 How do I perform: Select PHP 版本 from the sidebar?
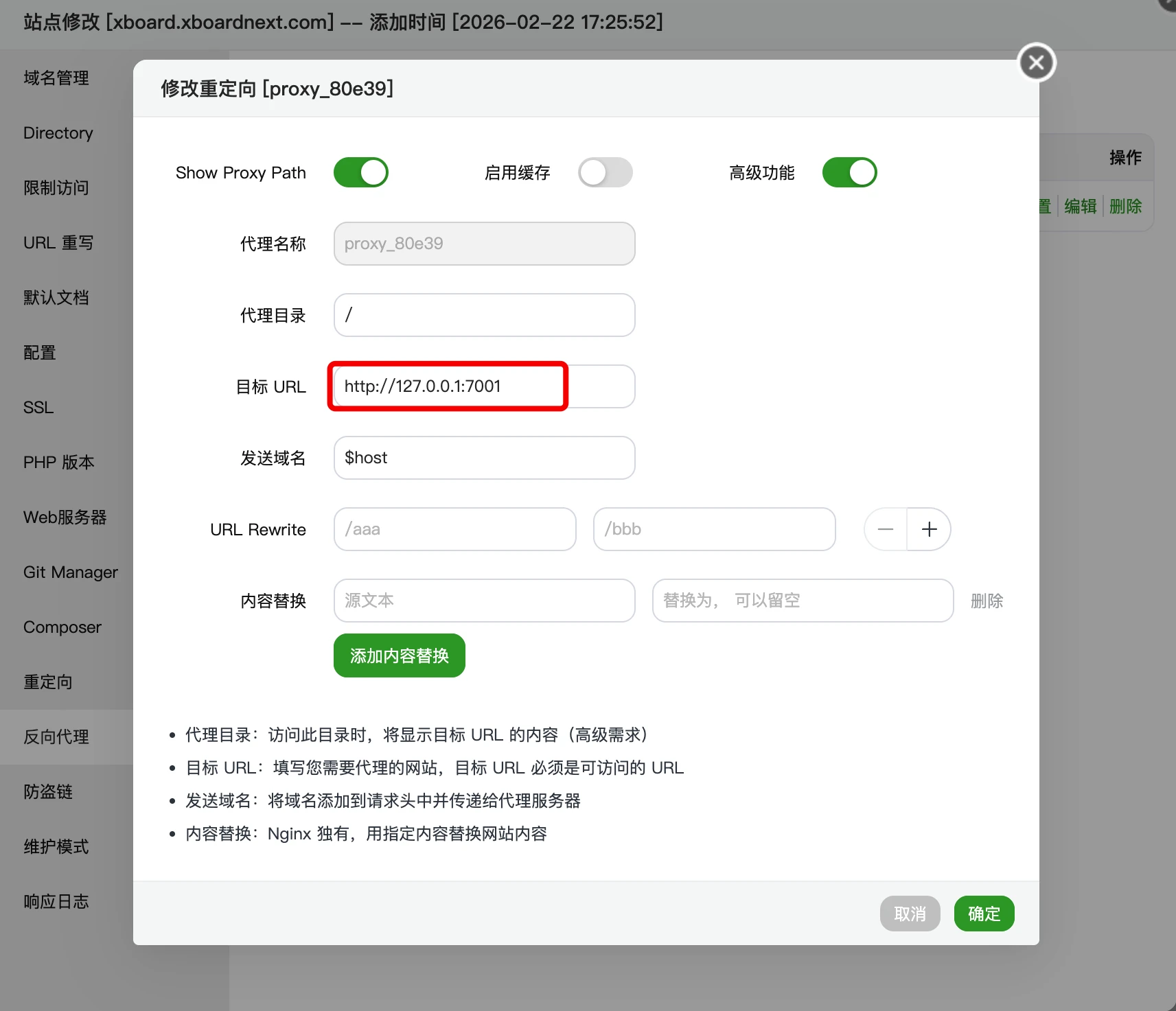pos(58,462)
